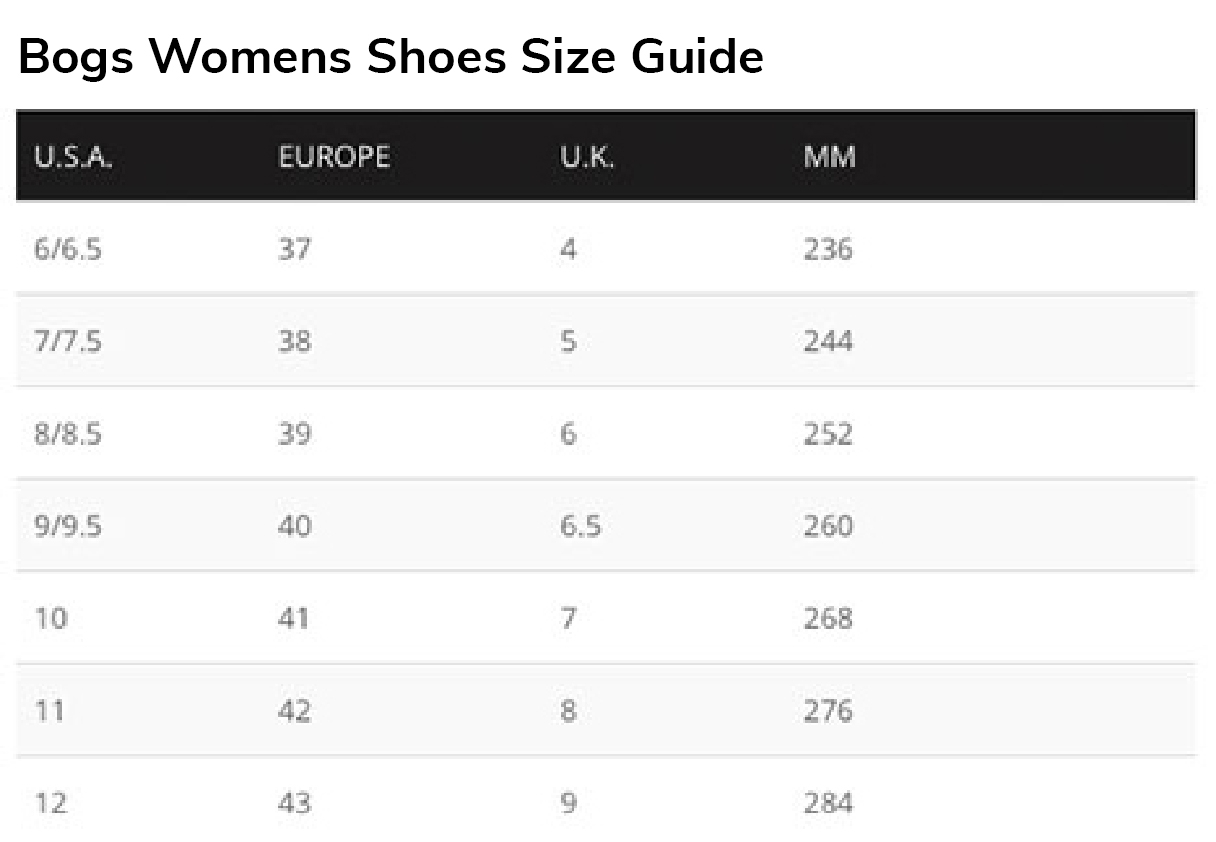Select Europe size 39 cell
1216x842 pixels.
tap(295, 434)
